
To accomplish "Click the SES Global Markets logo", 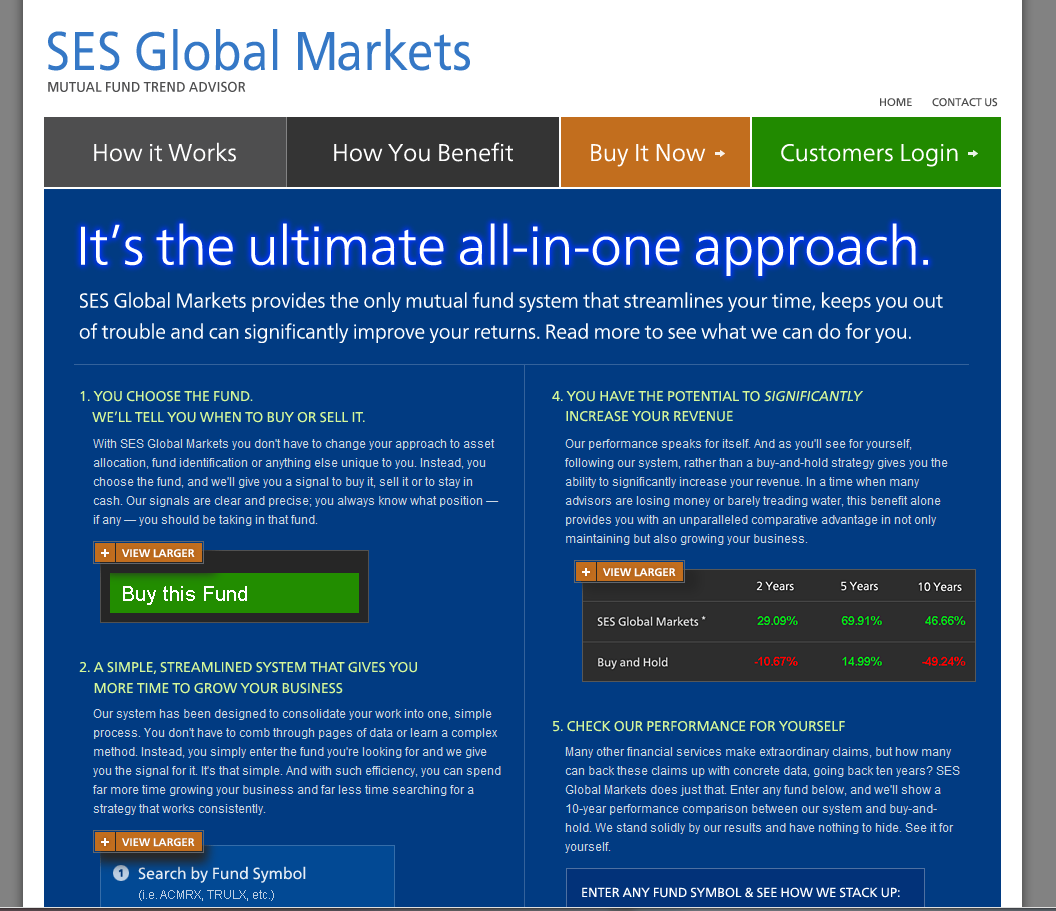I will pos(258,52).
